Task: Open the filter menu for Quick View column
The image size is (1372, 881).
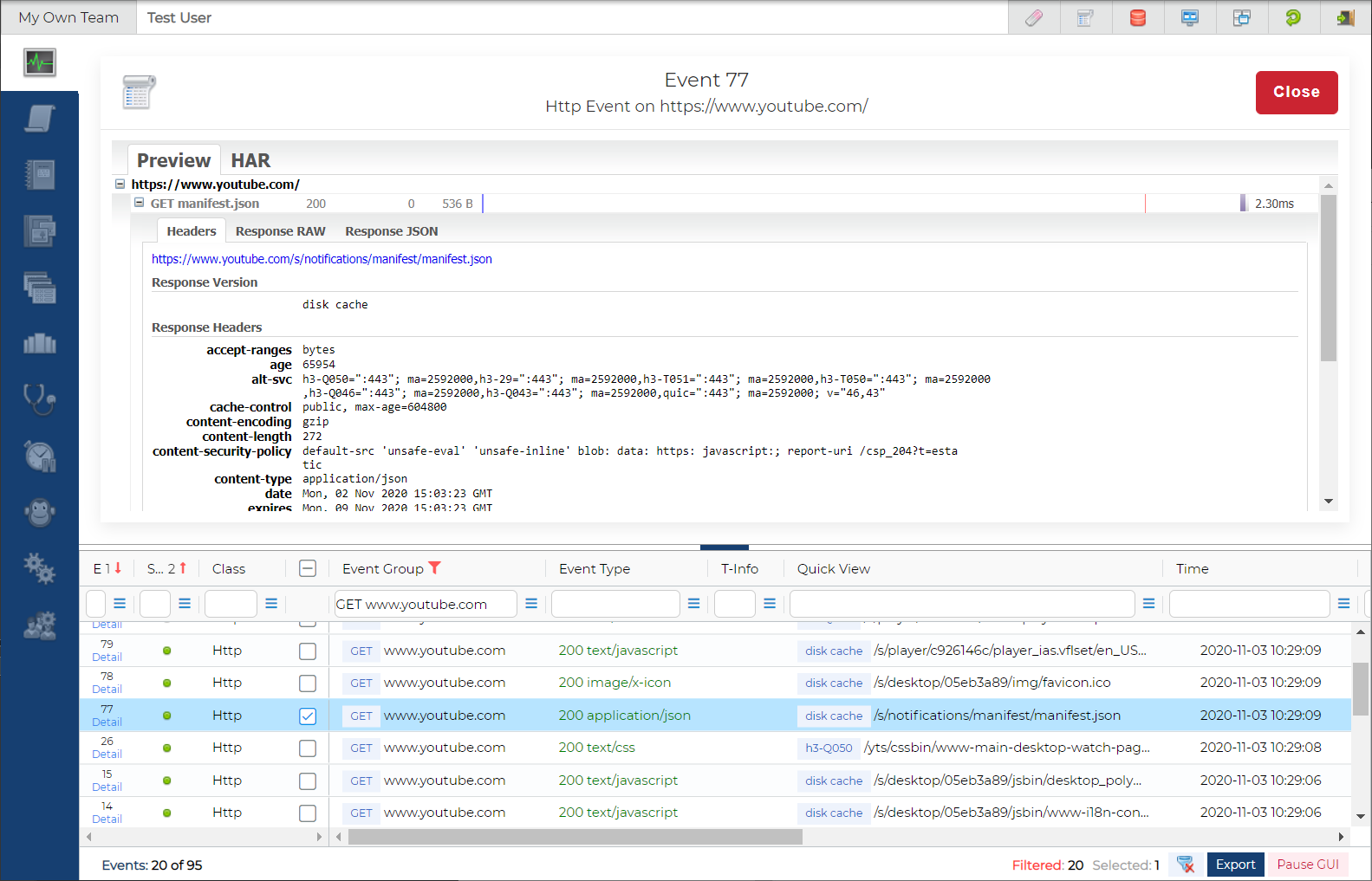Action: click(1148, 604)
